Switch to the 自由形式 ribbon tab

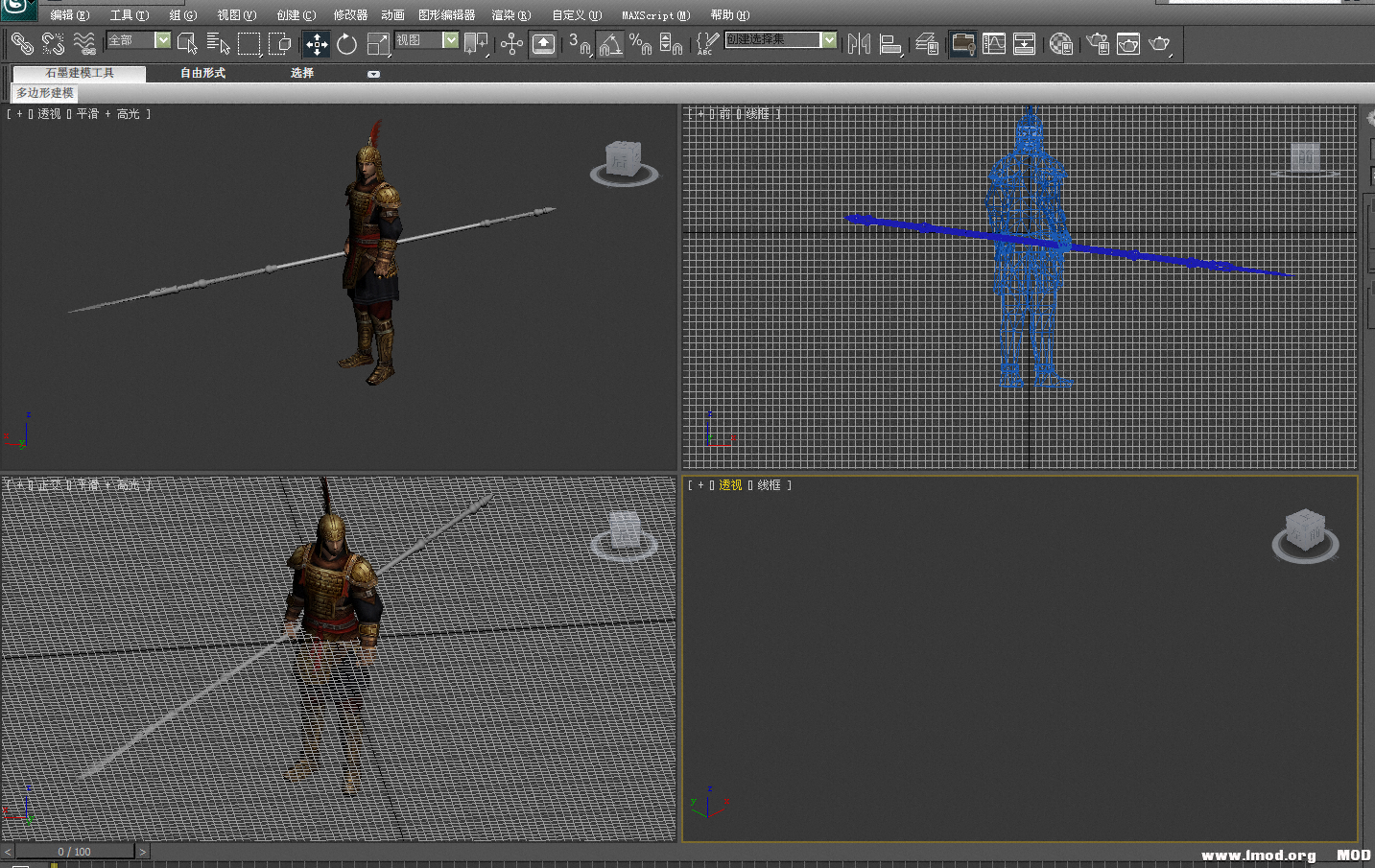click(202, 73)
